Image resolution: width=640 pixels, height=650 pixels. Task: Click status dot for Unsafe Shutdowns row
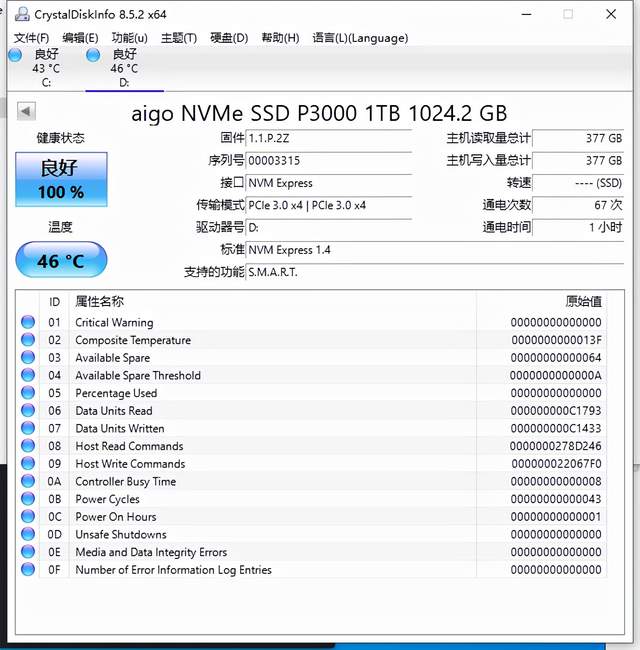[28, 534]
